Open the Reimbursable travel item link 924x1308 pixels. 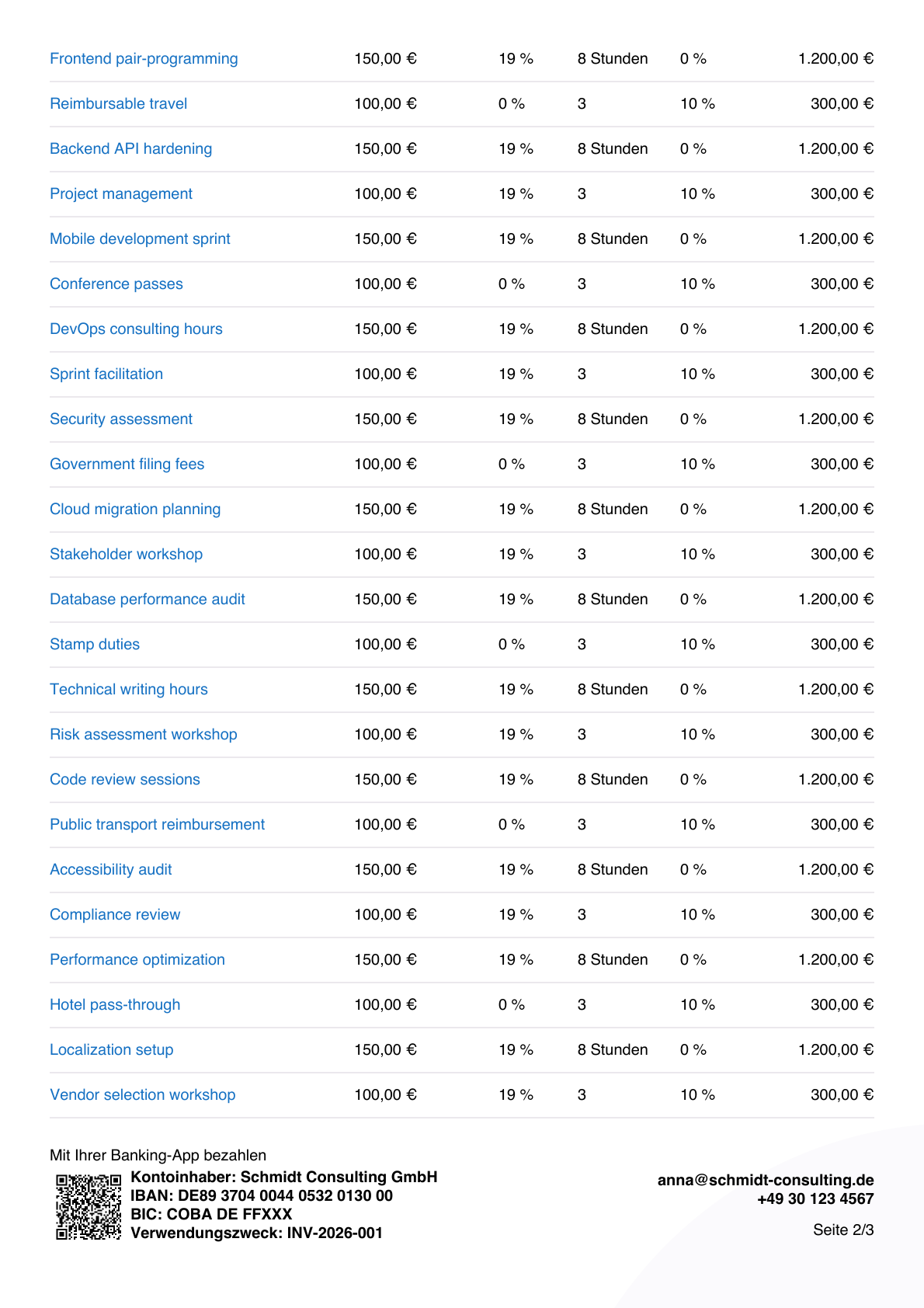(x=118, y=104)
